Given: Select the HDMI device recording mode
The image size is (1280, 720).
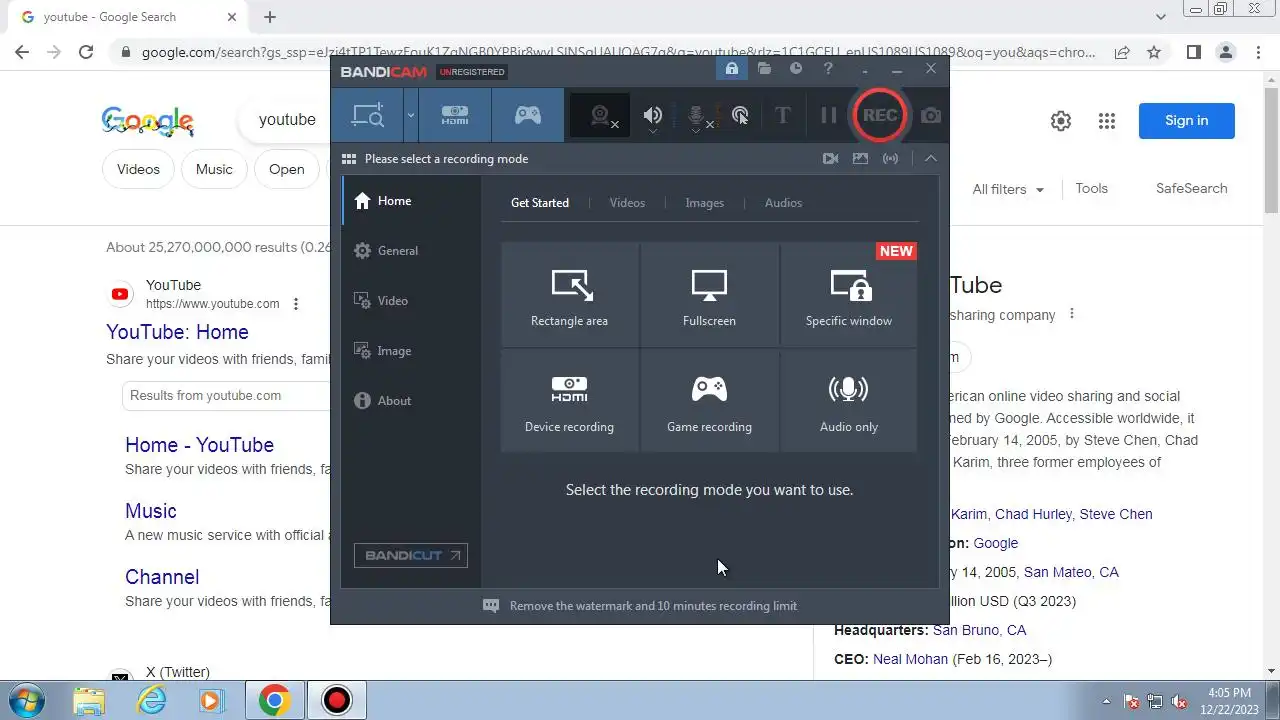Looking at the screenshot, I should [455, 115].
